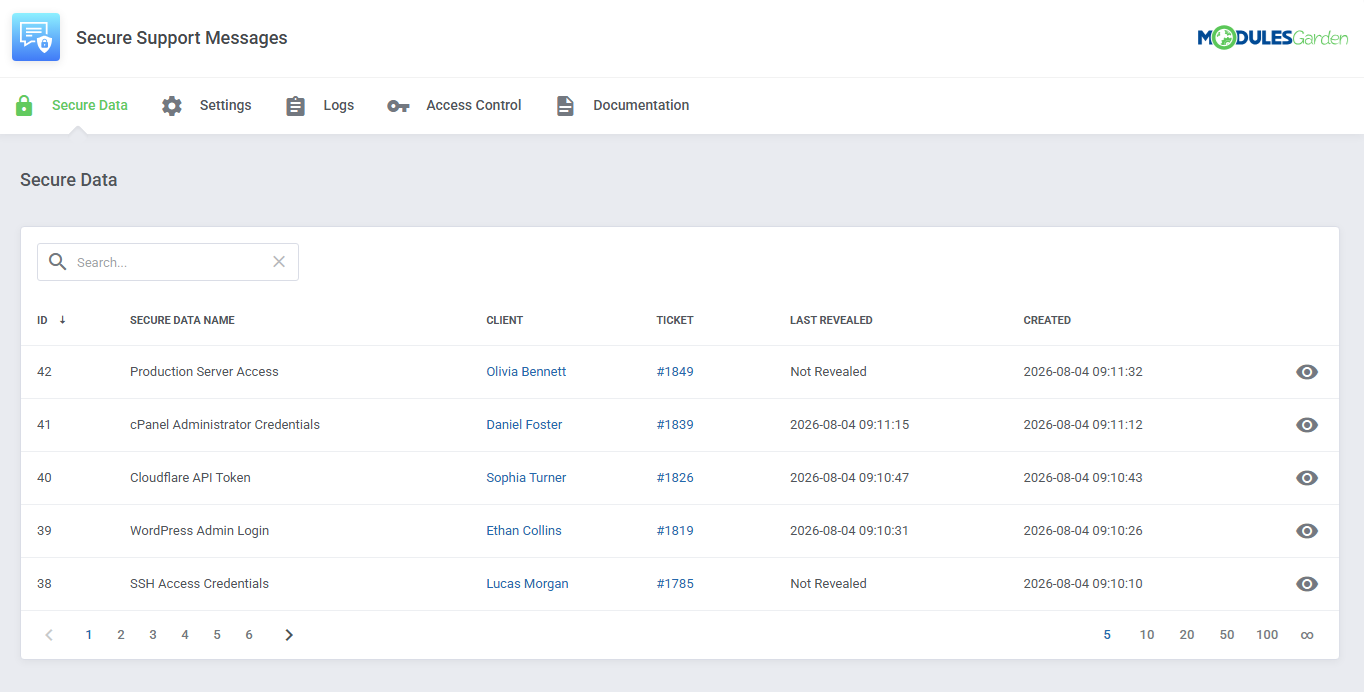Select 'WordPress Admin Login' name cell
Viewport: 1364px width, 692px height.
199,531
